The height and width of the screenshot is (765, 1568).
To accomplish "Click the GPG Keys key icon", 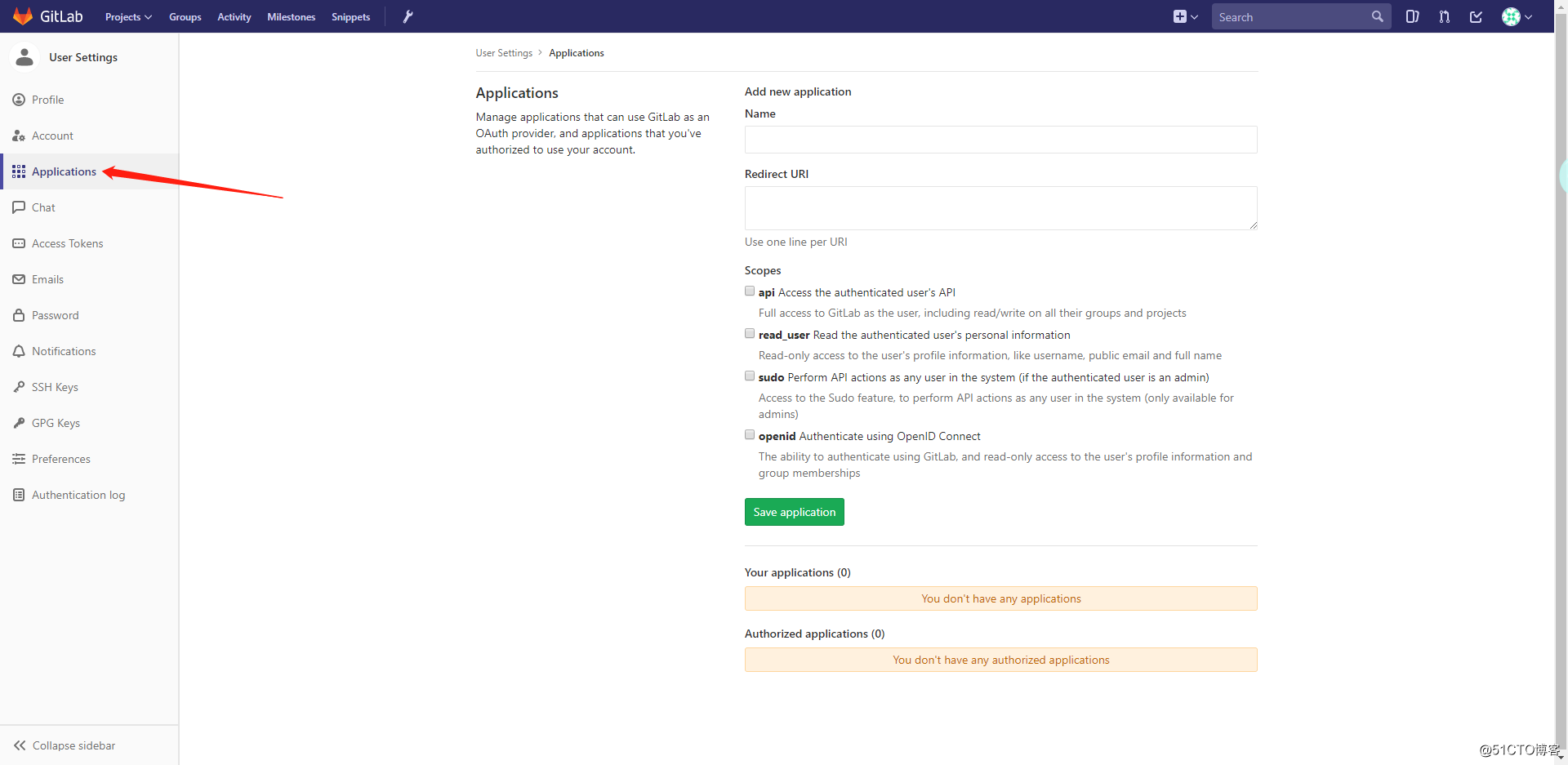I will coord(19,423).
